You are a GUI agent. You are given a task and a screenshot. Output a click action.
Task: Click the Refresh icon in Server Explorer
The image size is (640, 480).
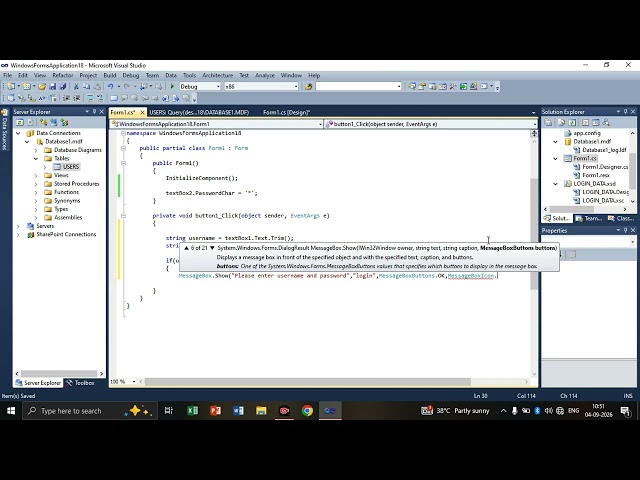pyautogui.click(x=19, y=122)
